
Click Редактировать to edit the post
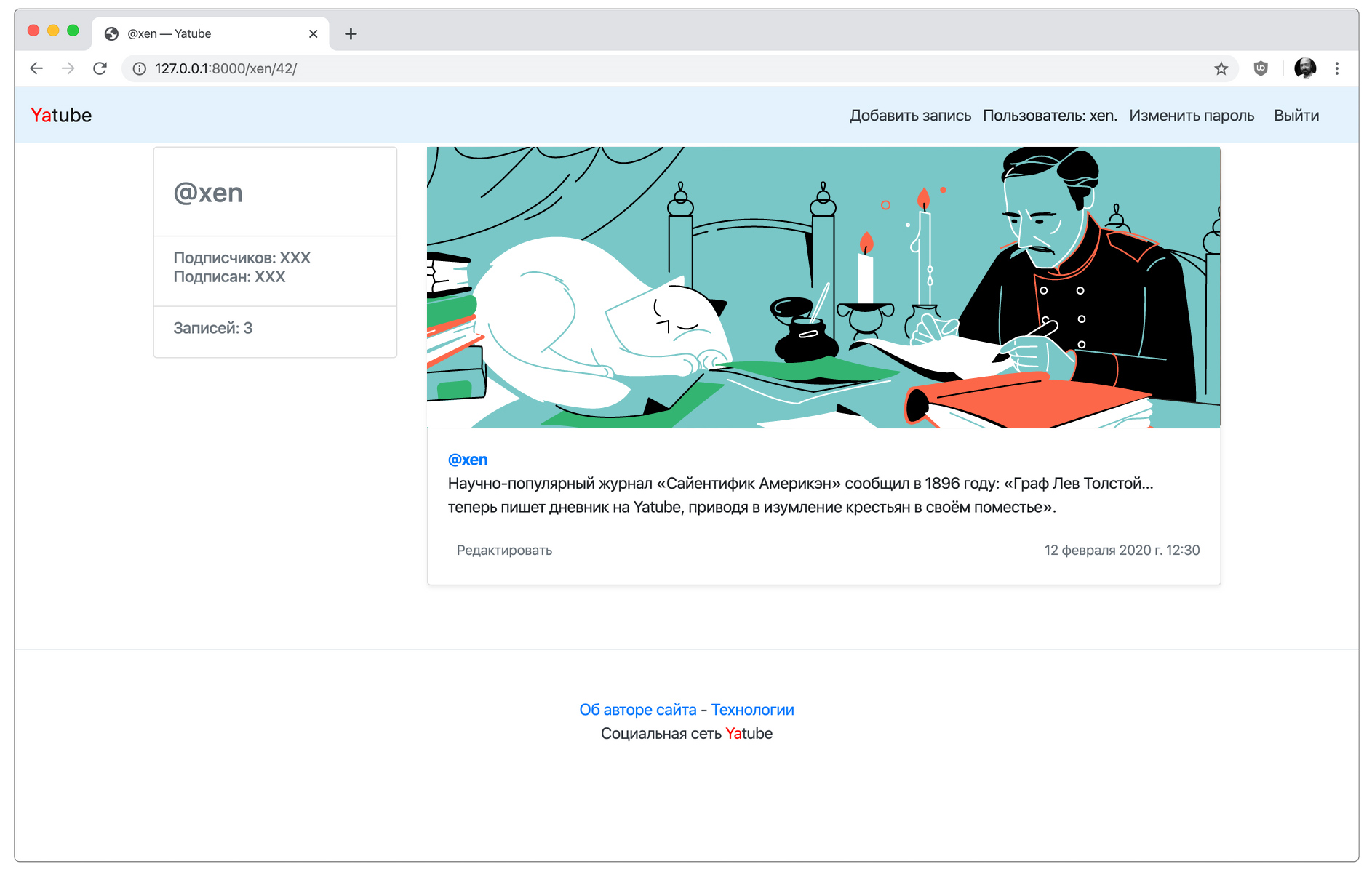(x=504, y=551)
